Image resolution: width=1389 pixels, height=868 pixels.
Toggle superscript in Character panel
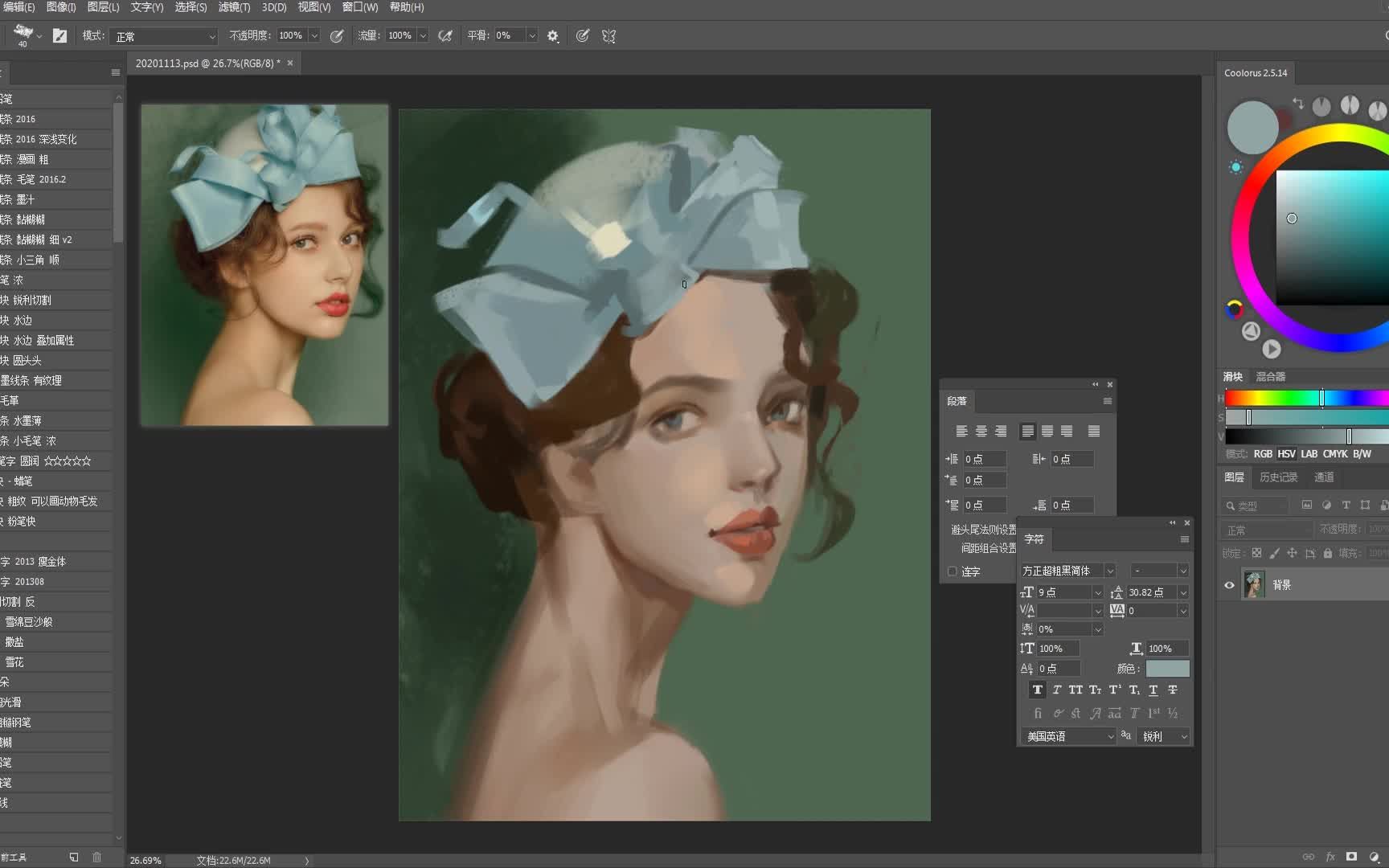pyautogui.click(x=1114, y=690)
